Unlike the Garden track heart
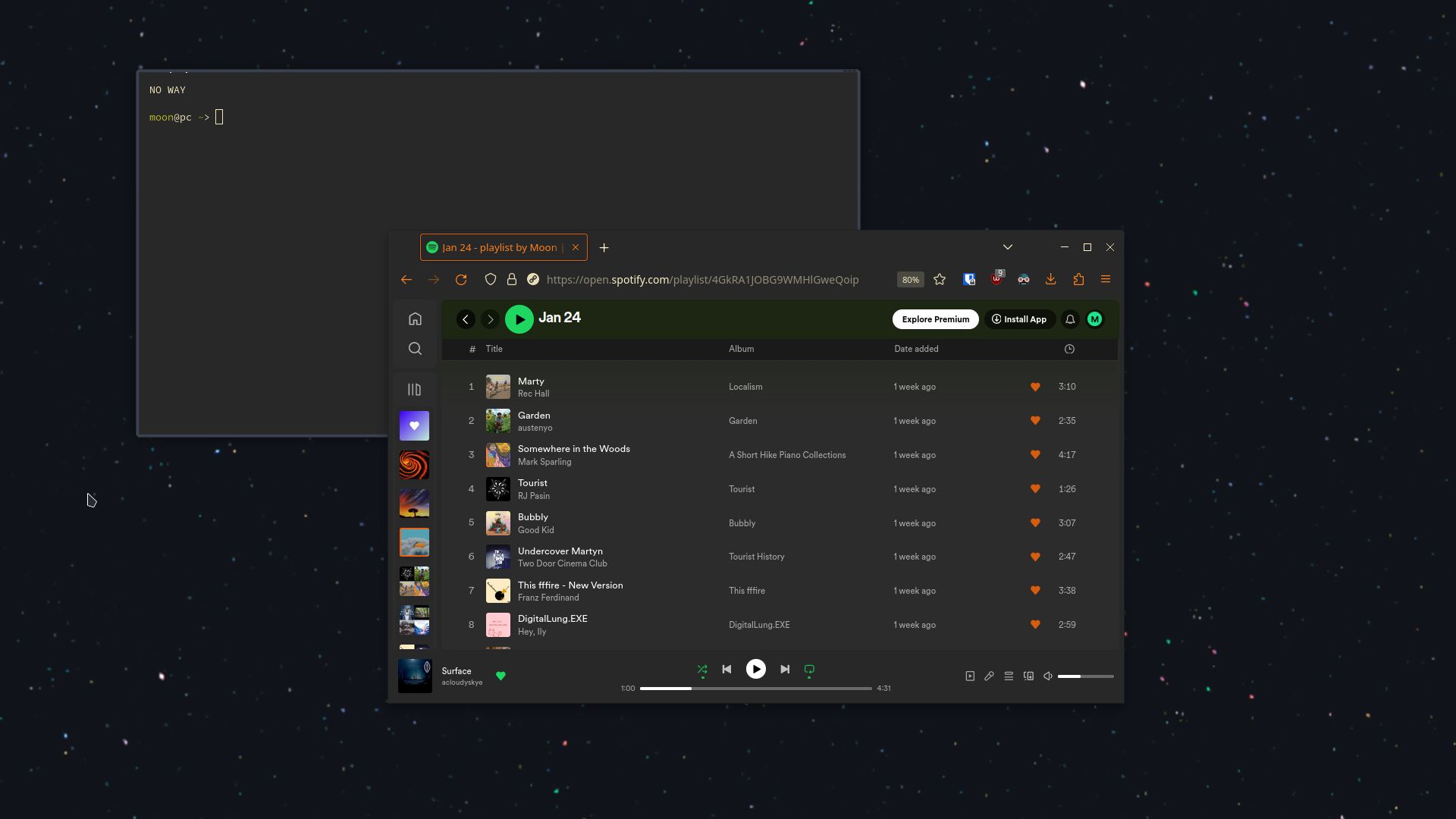Viewport: 1456px width, 819px height. click(1035, 421)
